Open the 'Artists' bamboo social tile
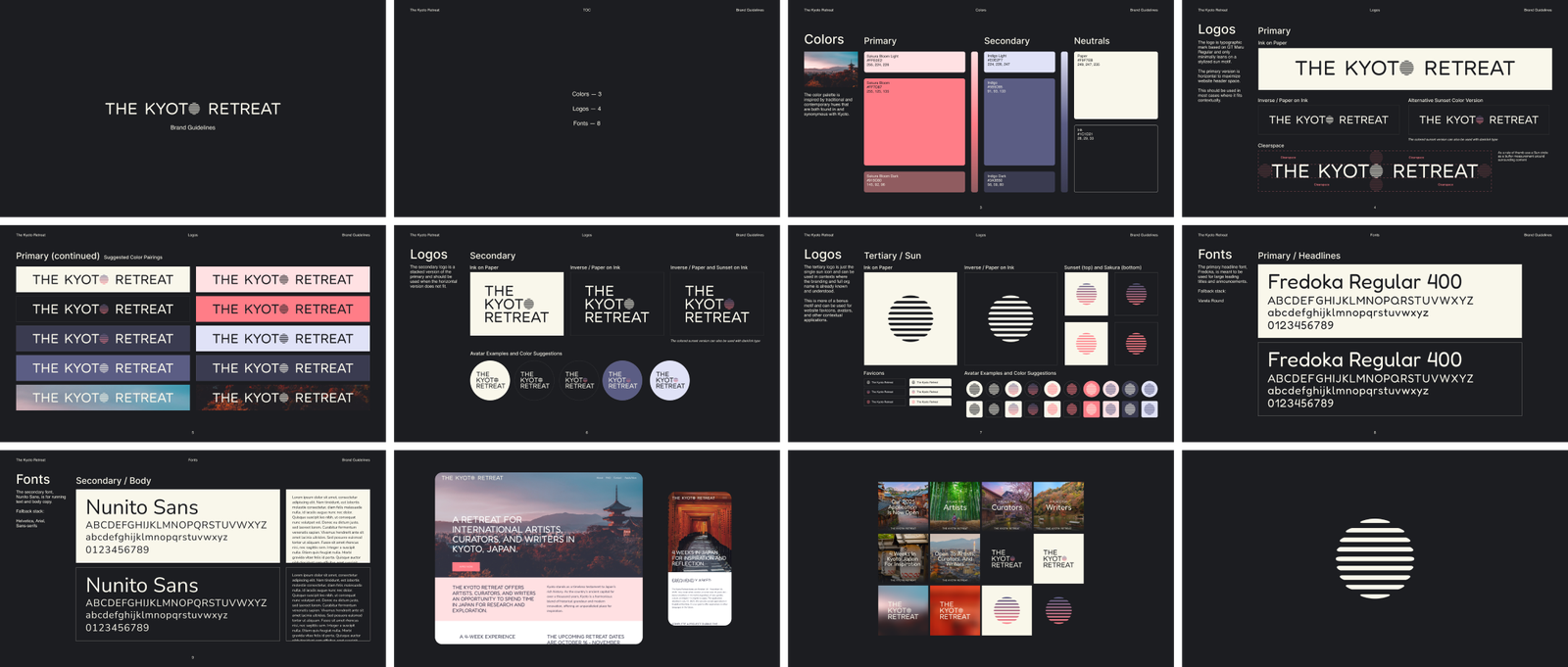This screenshot has width=1568, height=667. [x=955, y=506]
